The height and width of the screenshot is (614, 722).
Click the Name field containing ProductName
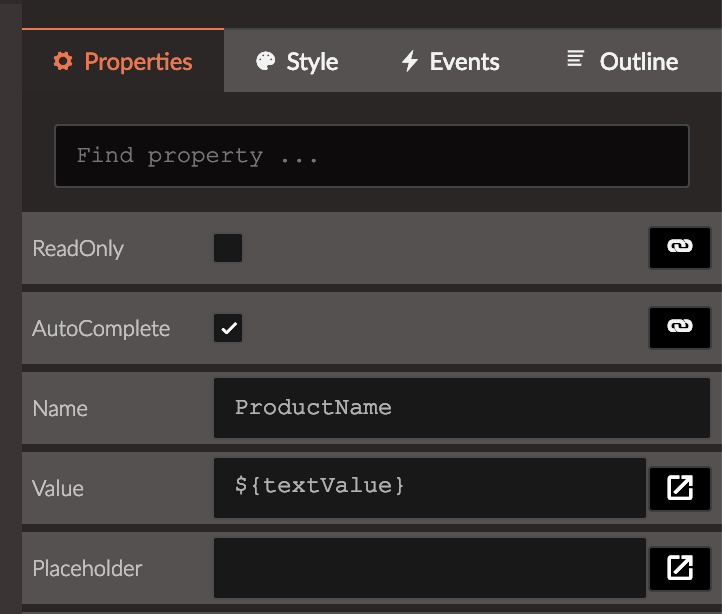462,408
